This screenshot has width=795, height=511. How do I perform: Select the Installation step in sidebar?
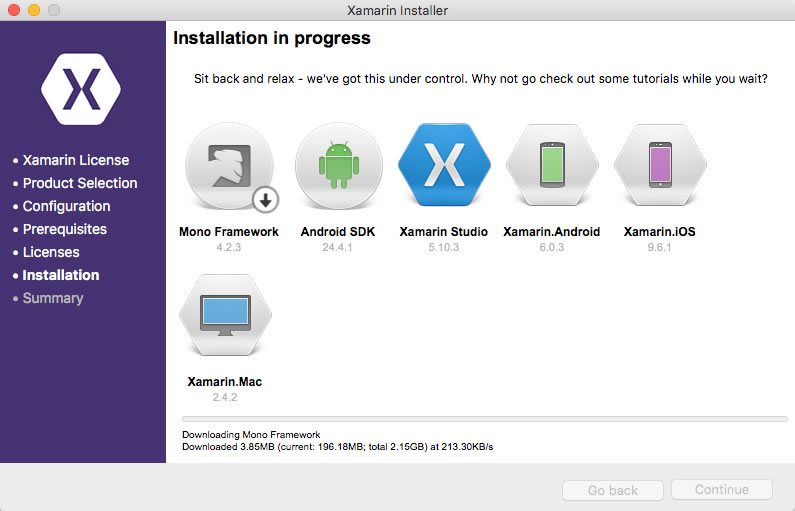pyautogui.click(x=61, y=275)
